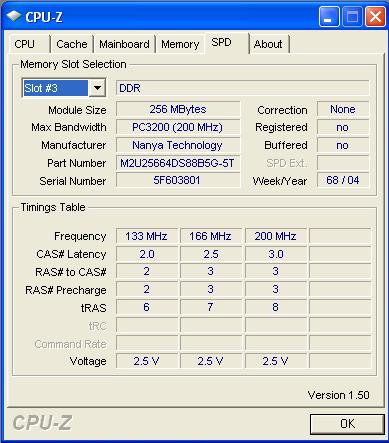
Task: Expand the memory slot dropdown arrow
Action: click(x=97, y=88)
